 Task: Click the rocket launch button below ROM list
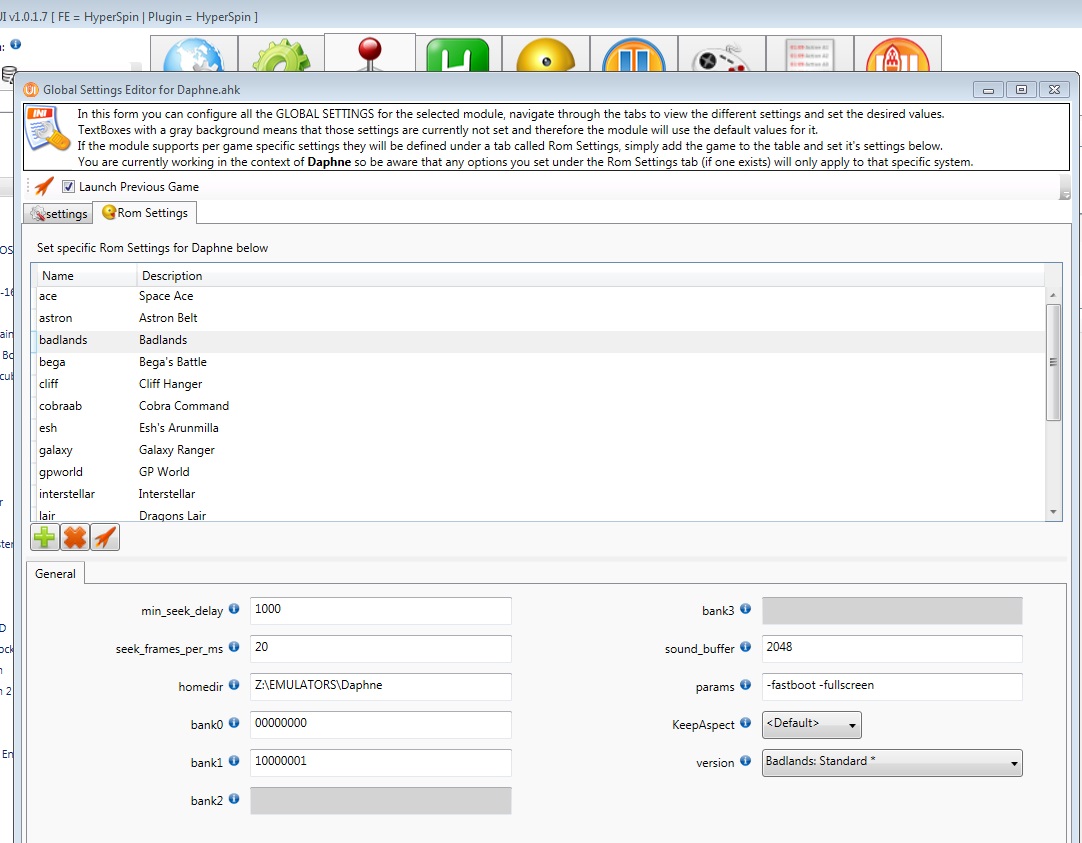tap(104, 537)
